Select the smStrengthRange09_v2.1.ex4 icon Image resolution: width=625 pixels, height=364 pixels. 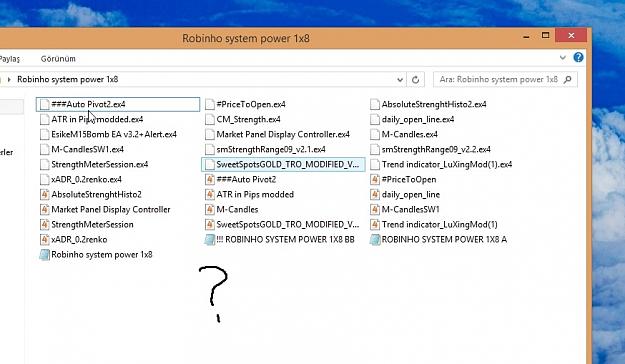pos(210,150)
